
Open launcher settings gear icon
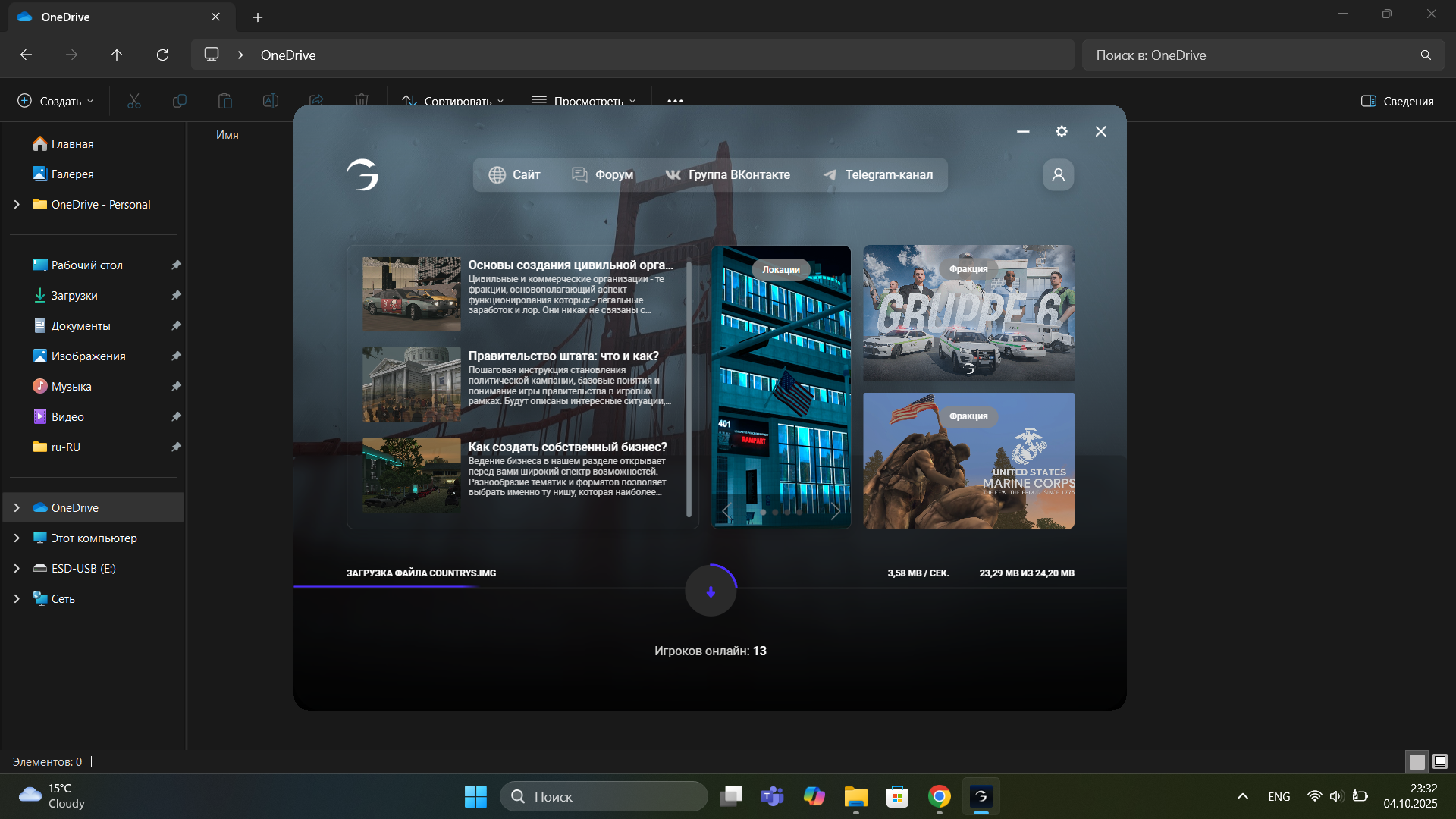click(x=1062, y=131)
